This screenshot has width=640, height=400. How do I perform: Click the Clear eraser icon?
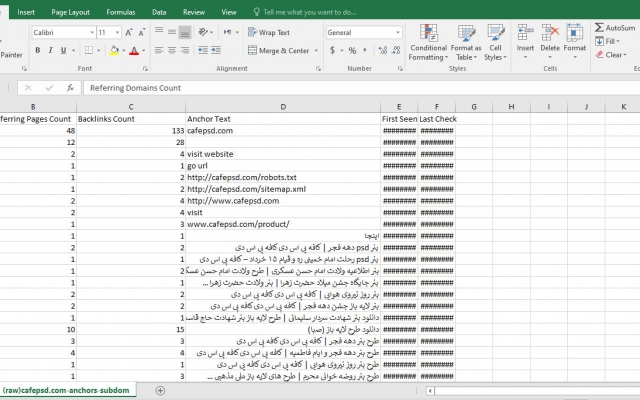[599, 54]
